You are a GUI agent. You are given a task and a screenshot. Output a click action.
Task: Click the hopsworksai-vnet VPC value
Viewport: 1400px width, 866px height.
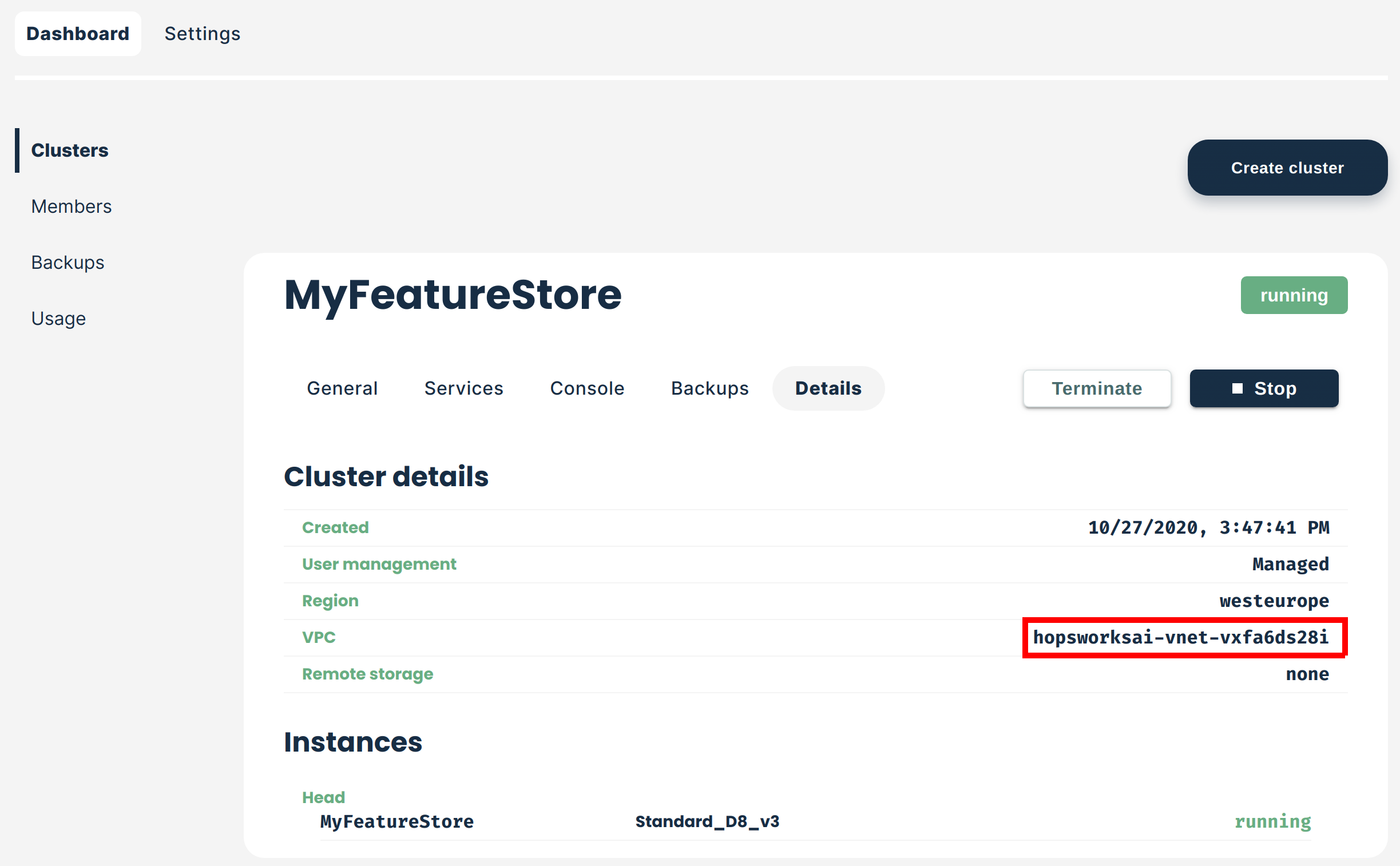(1180, 637)
